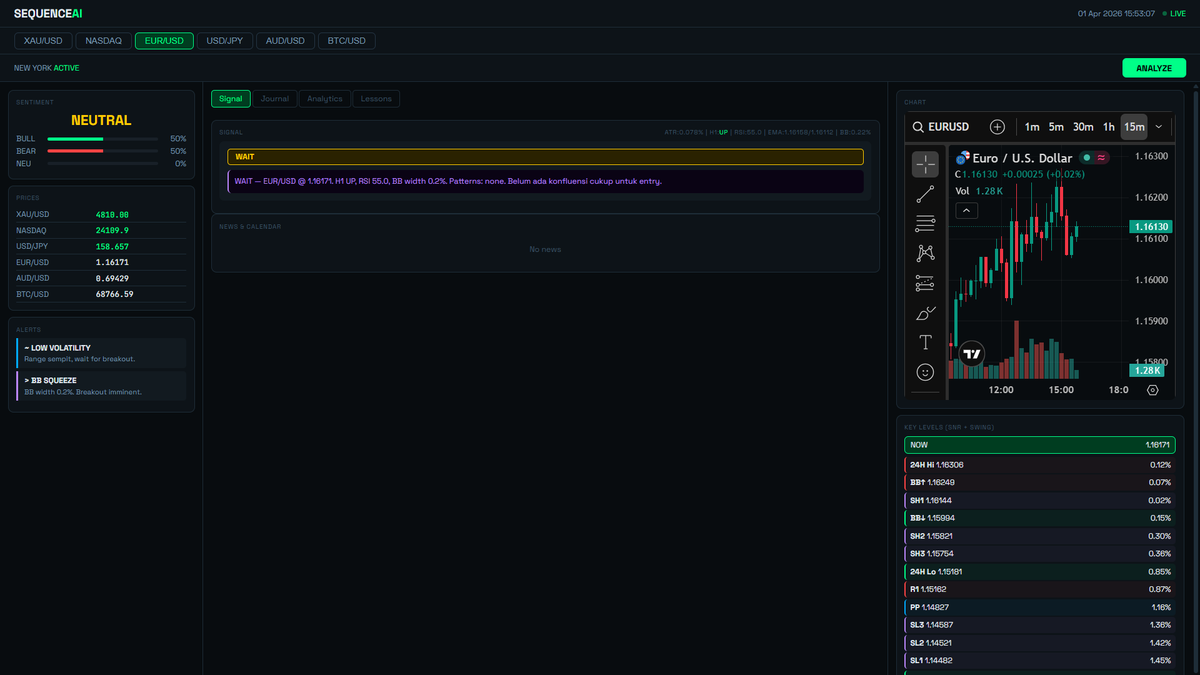The width and height of the screenshot is (1200, 675).
Task: Open the Journal tab
Action: 275,99
